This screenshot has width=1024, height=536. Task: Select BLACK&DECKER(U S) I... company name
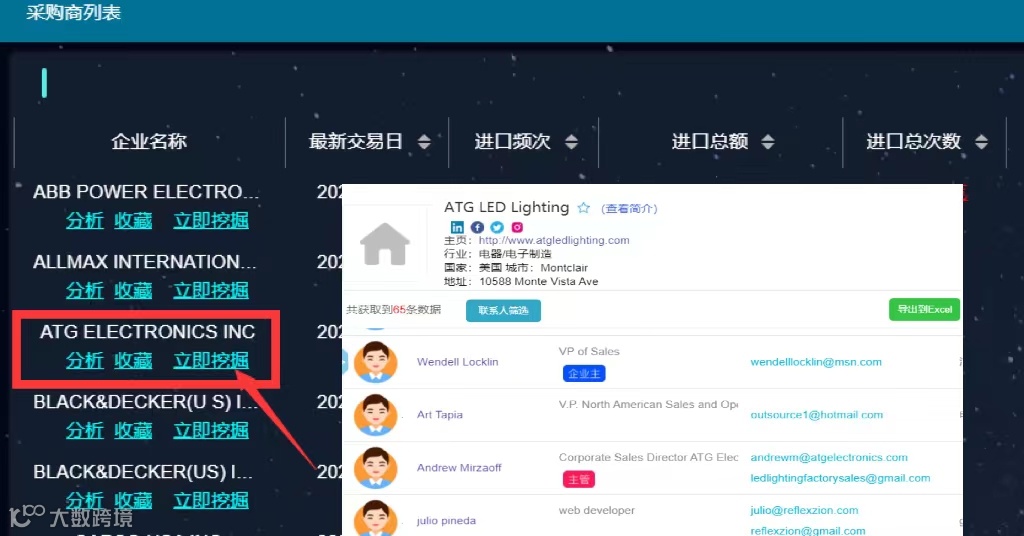(x=145, y=402)
